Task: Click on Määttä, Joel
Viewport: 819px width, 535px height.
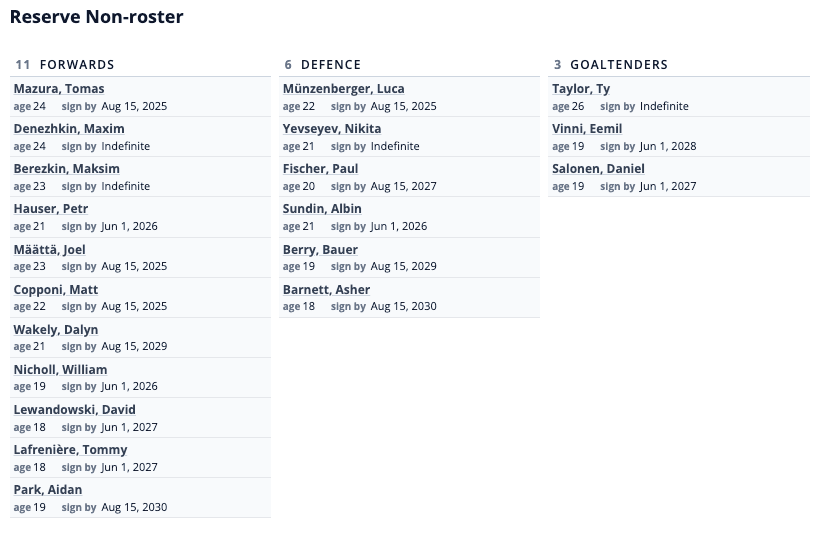Action: 50,250
